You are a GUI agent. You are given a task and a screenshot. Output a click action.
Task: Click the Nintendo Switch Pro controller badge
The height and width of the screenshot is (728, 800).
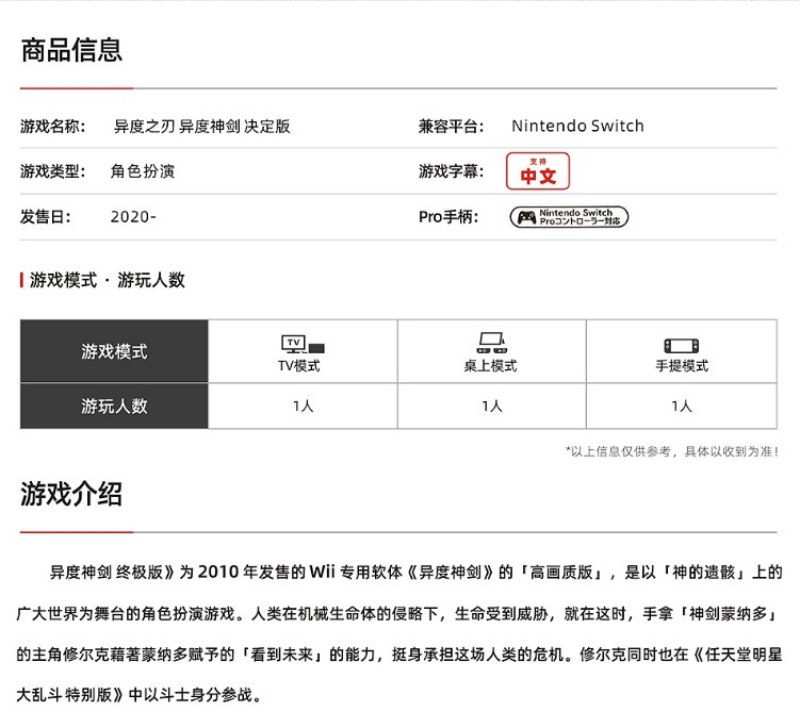pos(569,217)
